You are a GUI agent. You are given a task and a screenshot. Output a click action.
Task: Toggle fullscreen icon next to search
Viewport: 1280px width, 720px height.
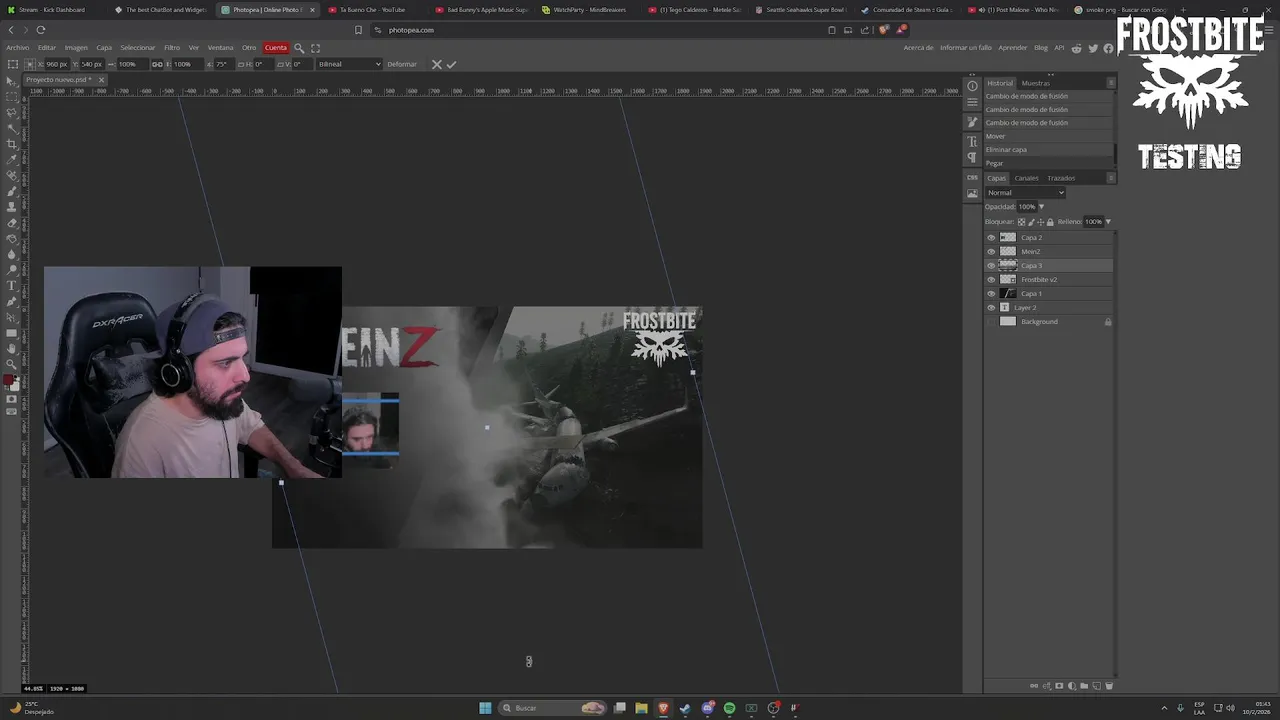(316, 48)
